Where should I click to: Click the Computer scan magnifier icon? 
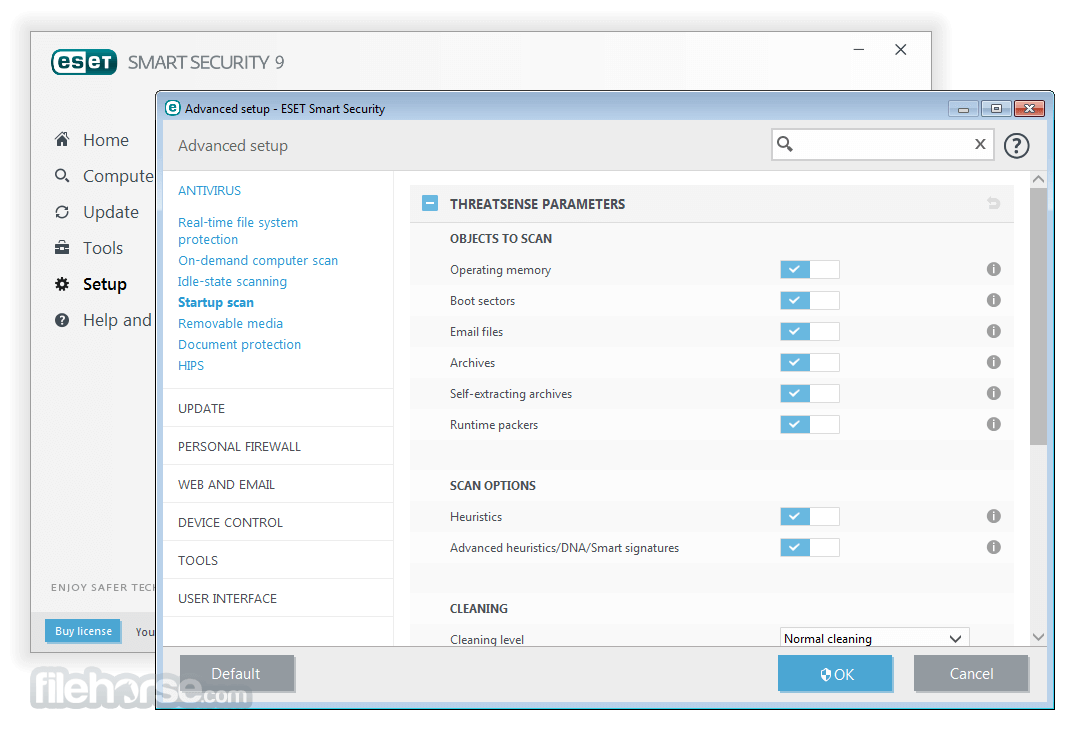62,176
